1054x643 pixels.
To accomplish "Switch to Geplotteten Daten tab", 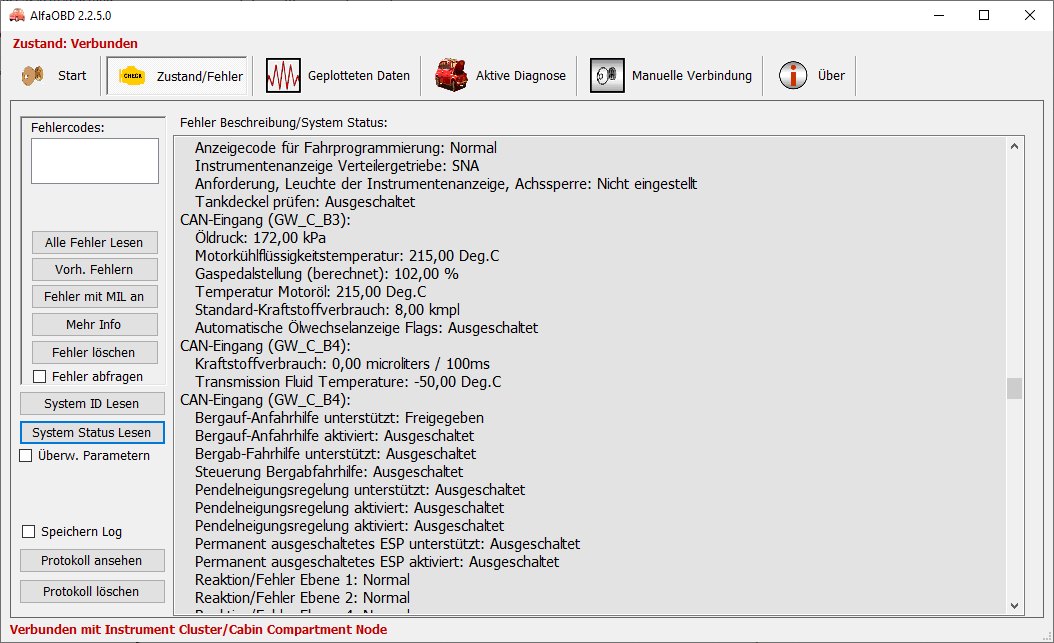I will pos(359,76).
